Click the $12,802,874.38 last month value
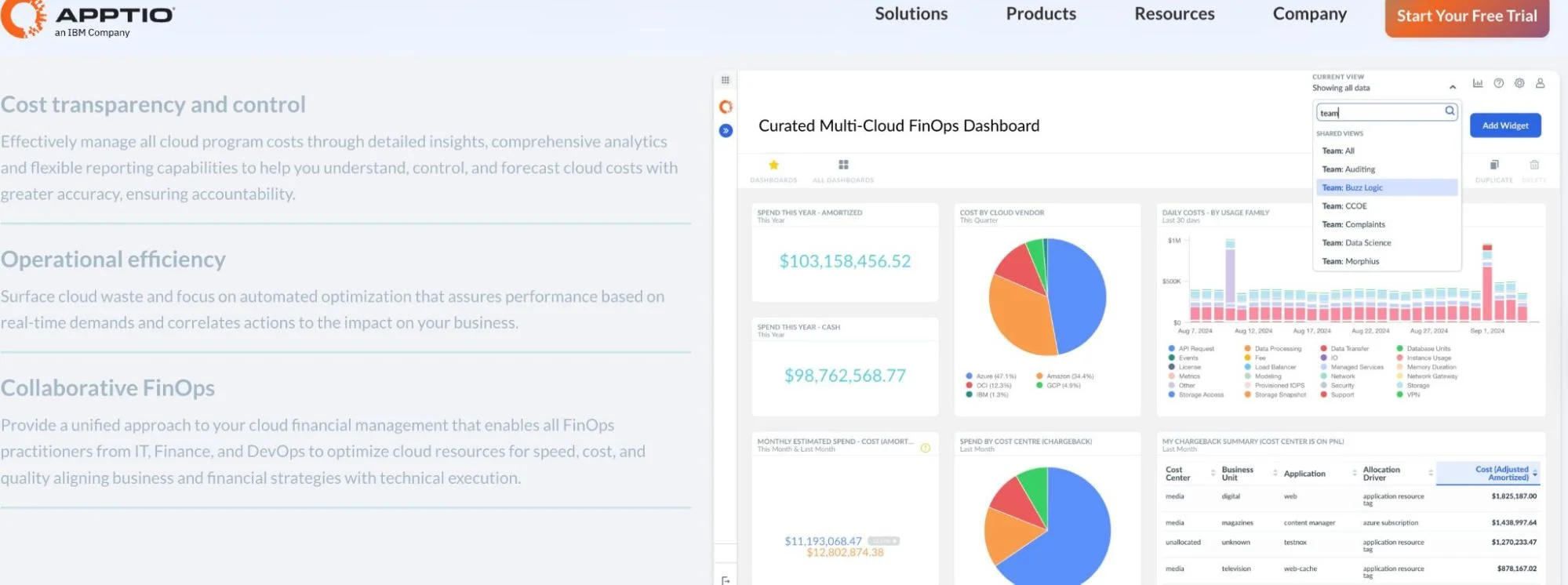The image size is (1568, 585). tap(845, 553)
